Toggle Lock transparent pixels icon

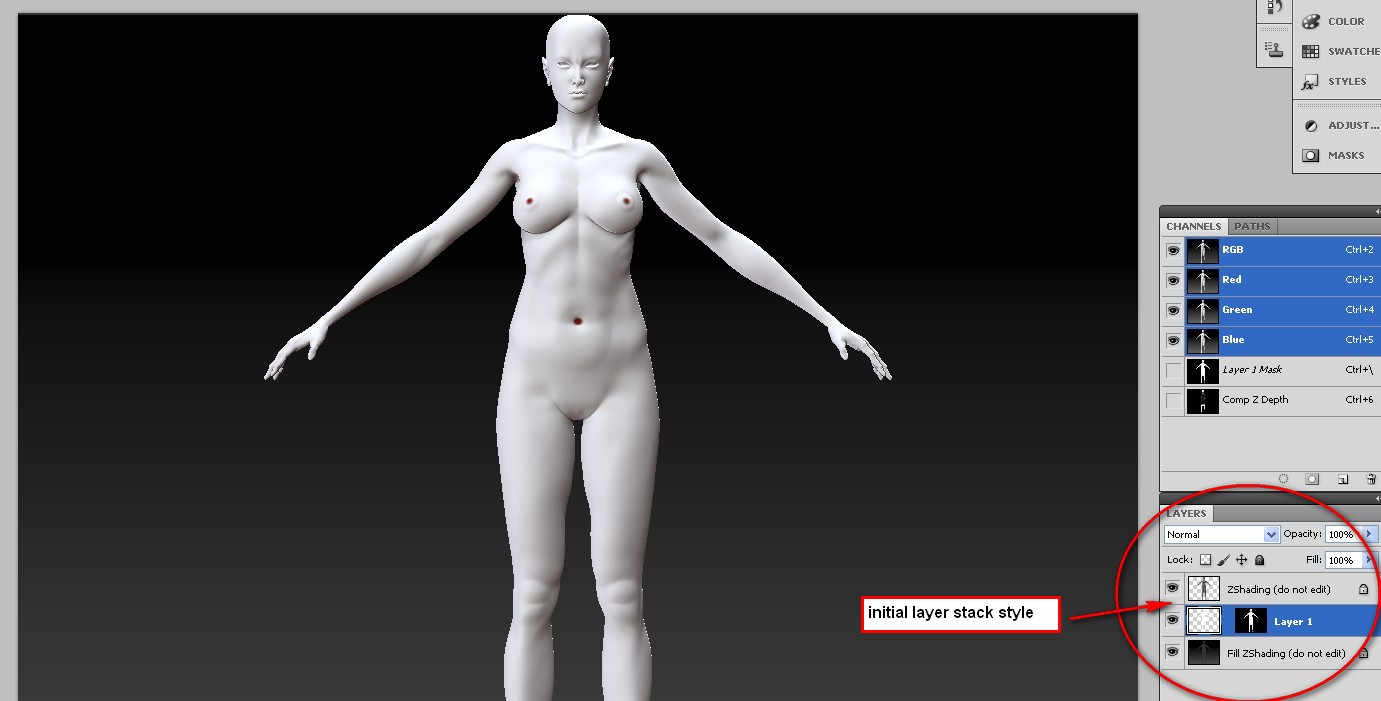pos(1205,560)
